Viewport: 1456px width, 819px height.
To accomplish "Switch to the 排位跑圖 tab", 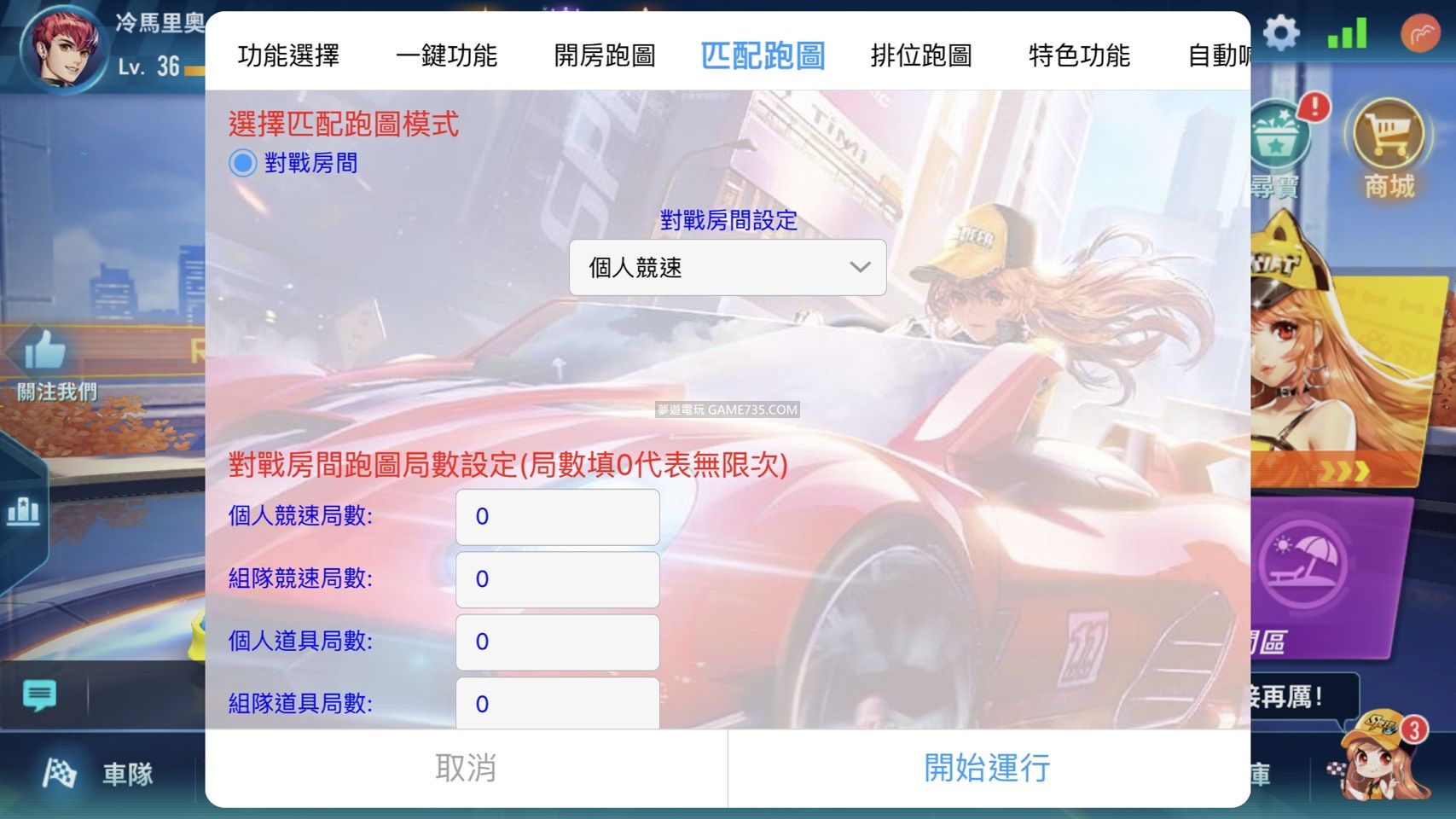I will click(921, 55).
